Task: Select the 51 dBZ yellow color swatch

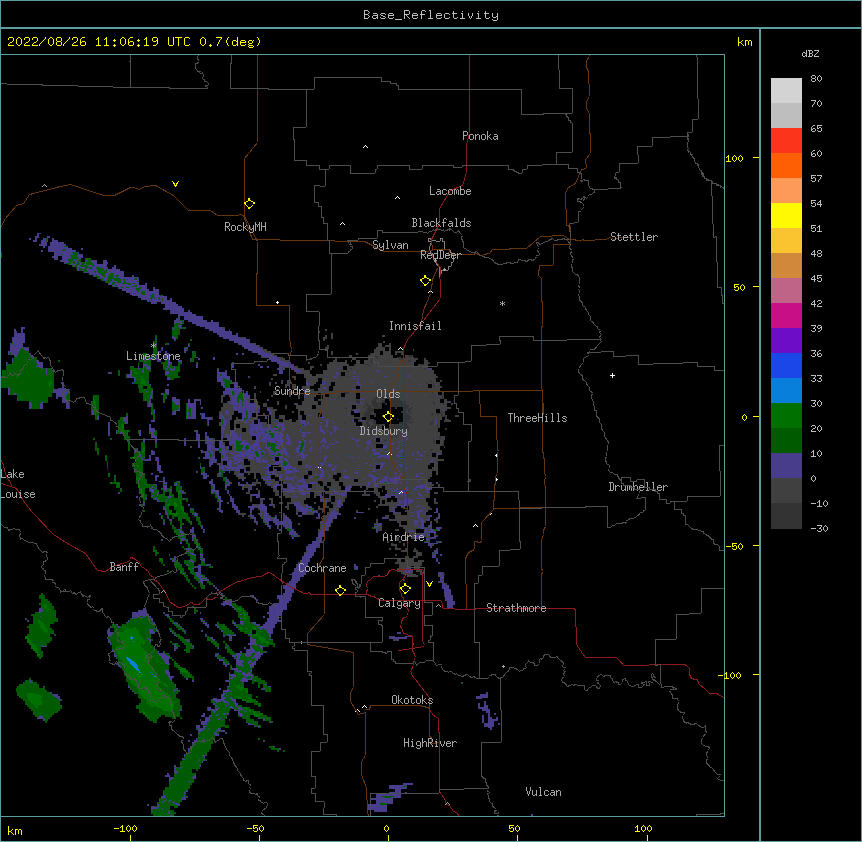Action: pyautogui.click(x=786, y=240)
